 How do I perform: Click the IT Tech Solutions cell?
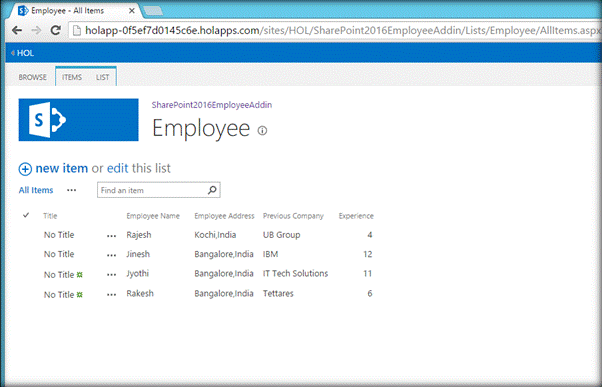(x=296, y=273)
